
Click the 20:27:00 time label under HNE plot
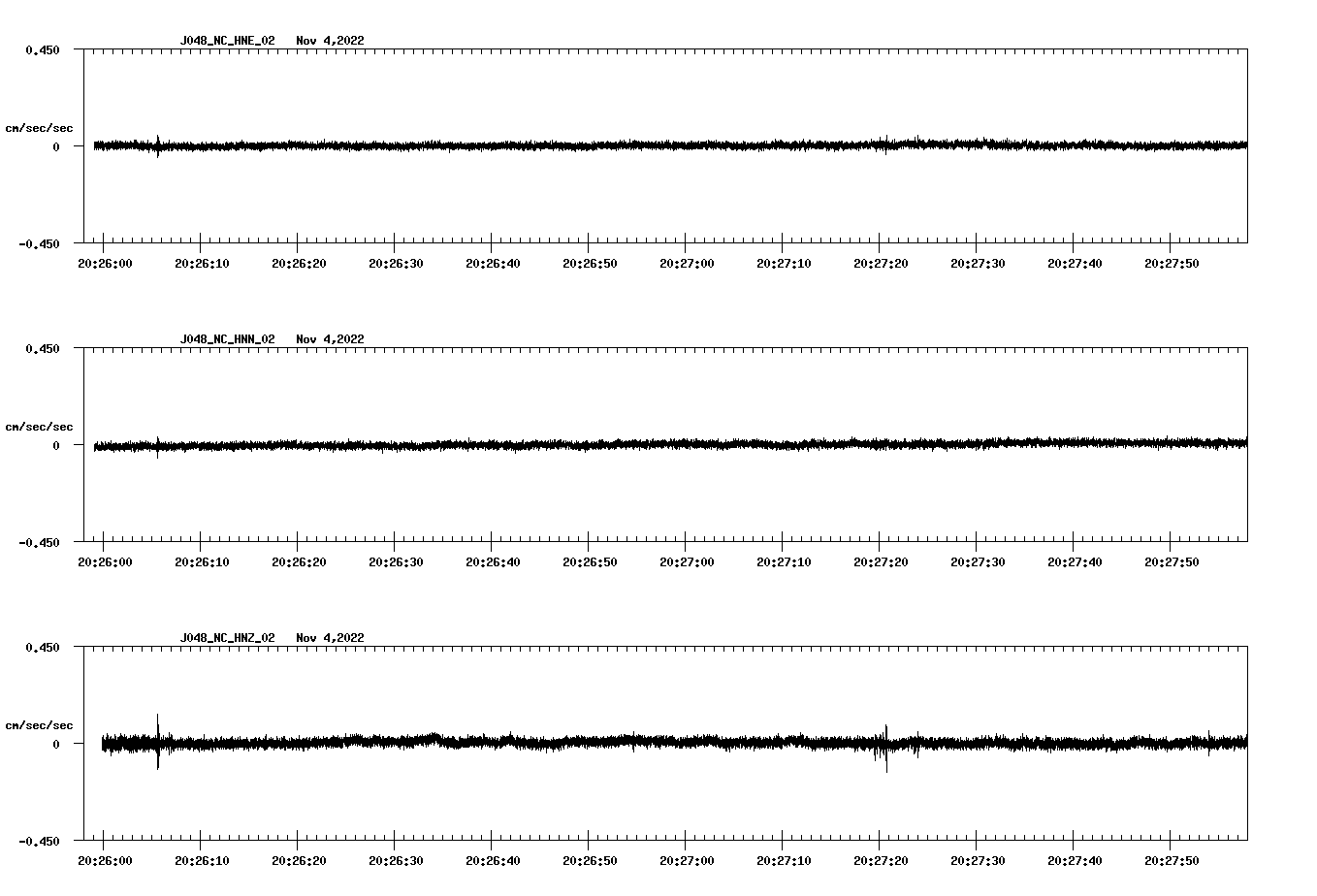coord(687,264)
